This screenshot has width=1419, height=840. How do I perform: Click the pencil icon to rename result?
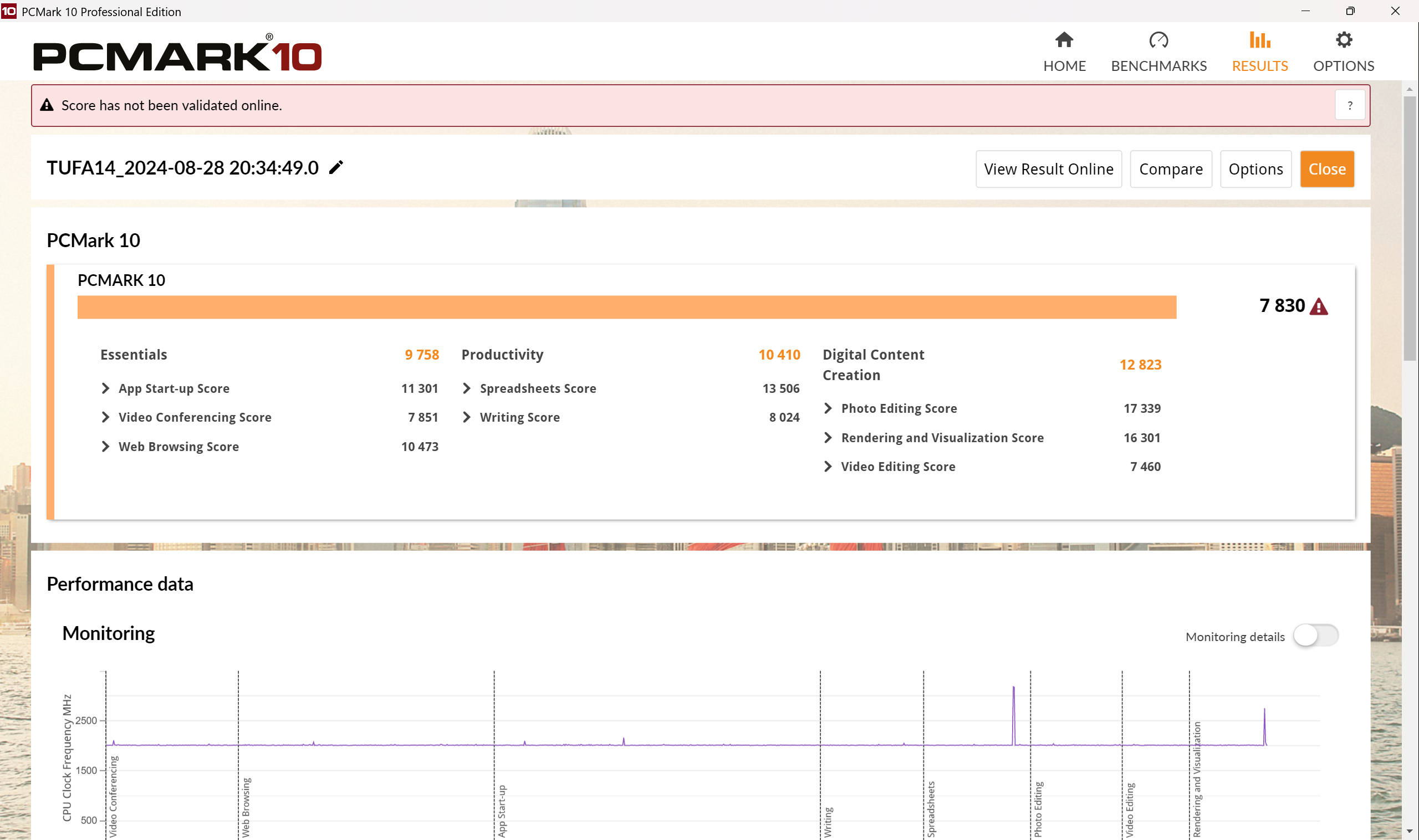[x=336, y=167]
